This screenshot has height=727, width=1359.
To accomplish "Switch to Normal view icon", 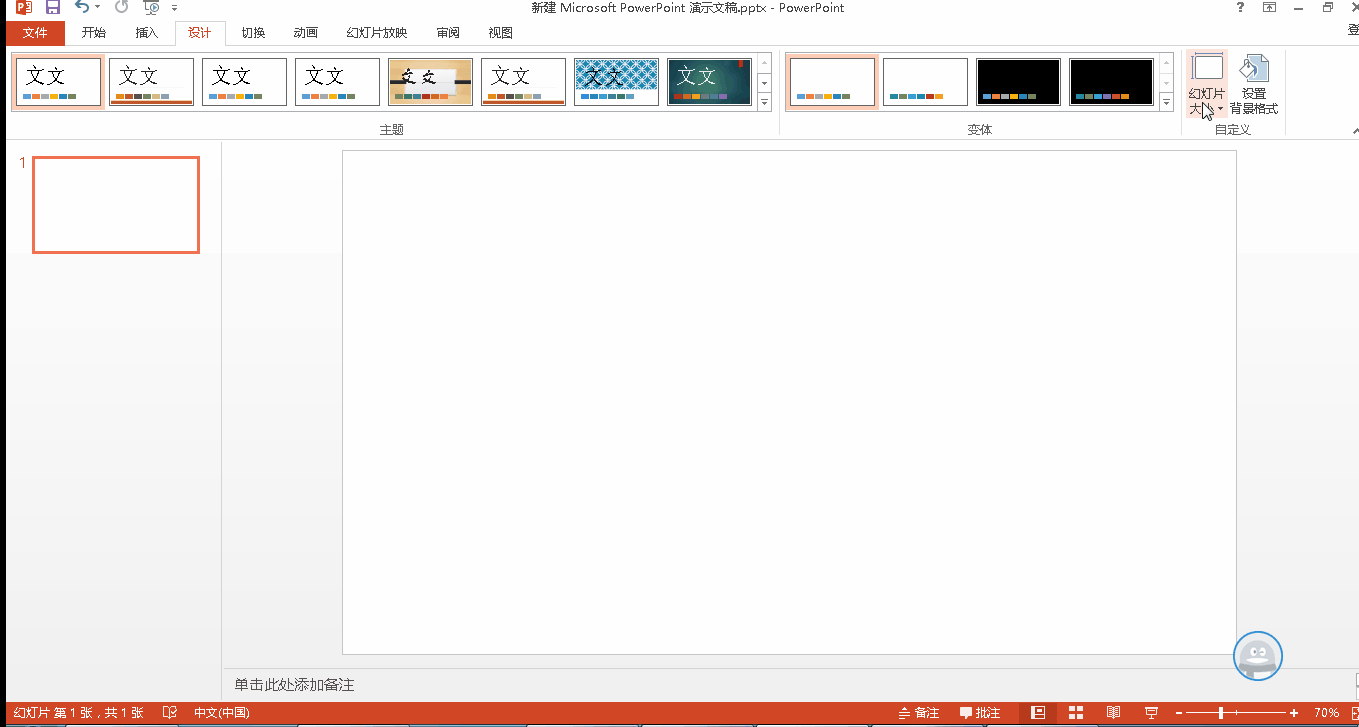I will point(1038,713).
